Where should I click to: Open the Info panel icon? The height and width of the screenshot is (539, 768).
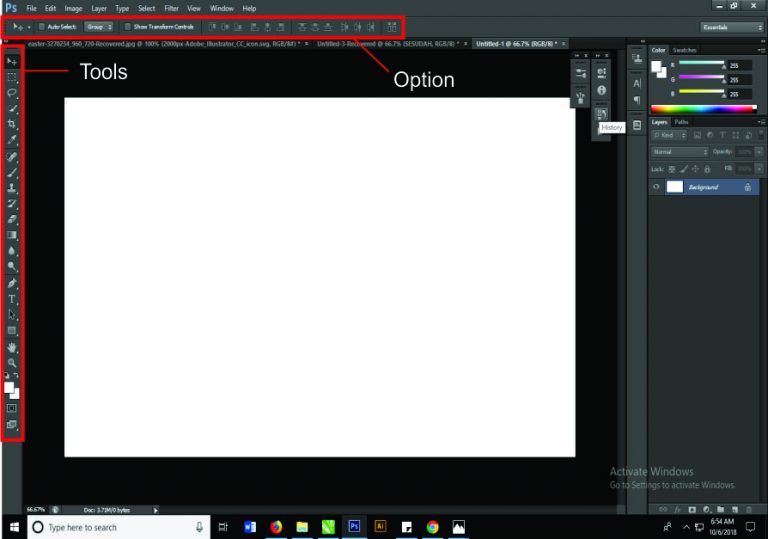[601, 90]
